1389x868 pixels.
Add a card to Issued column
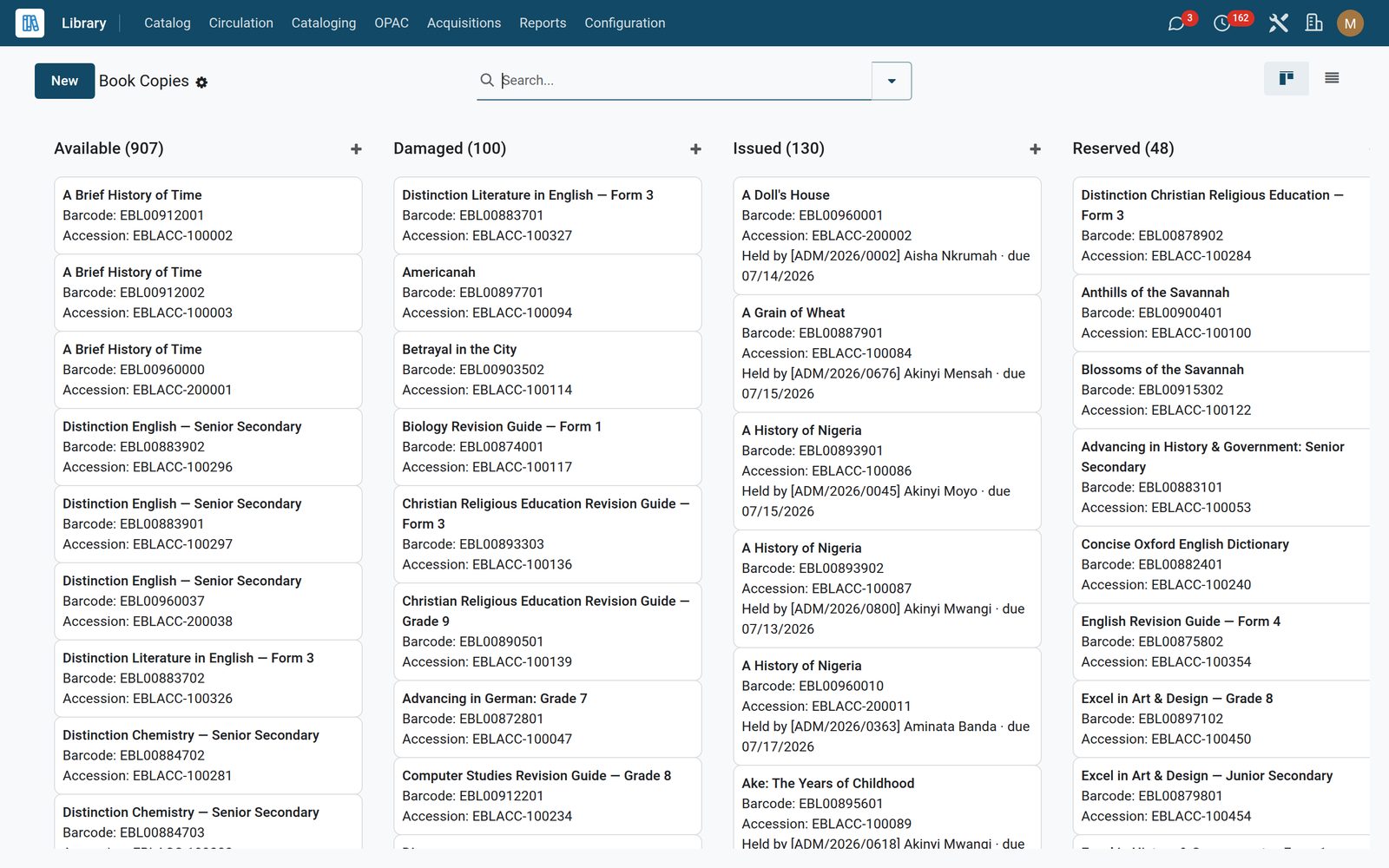(1035, 149)
